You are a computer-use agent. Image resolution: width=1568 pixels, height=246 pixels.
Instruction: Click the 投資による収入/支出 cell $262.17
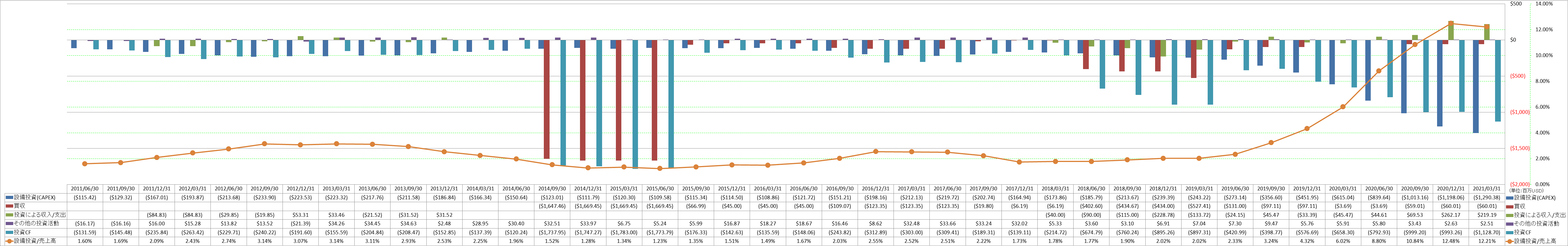1451,215
